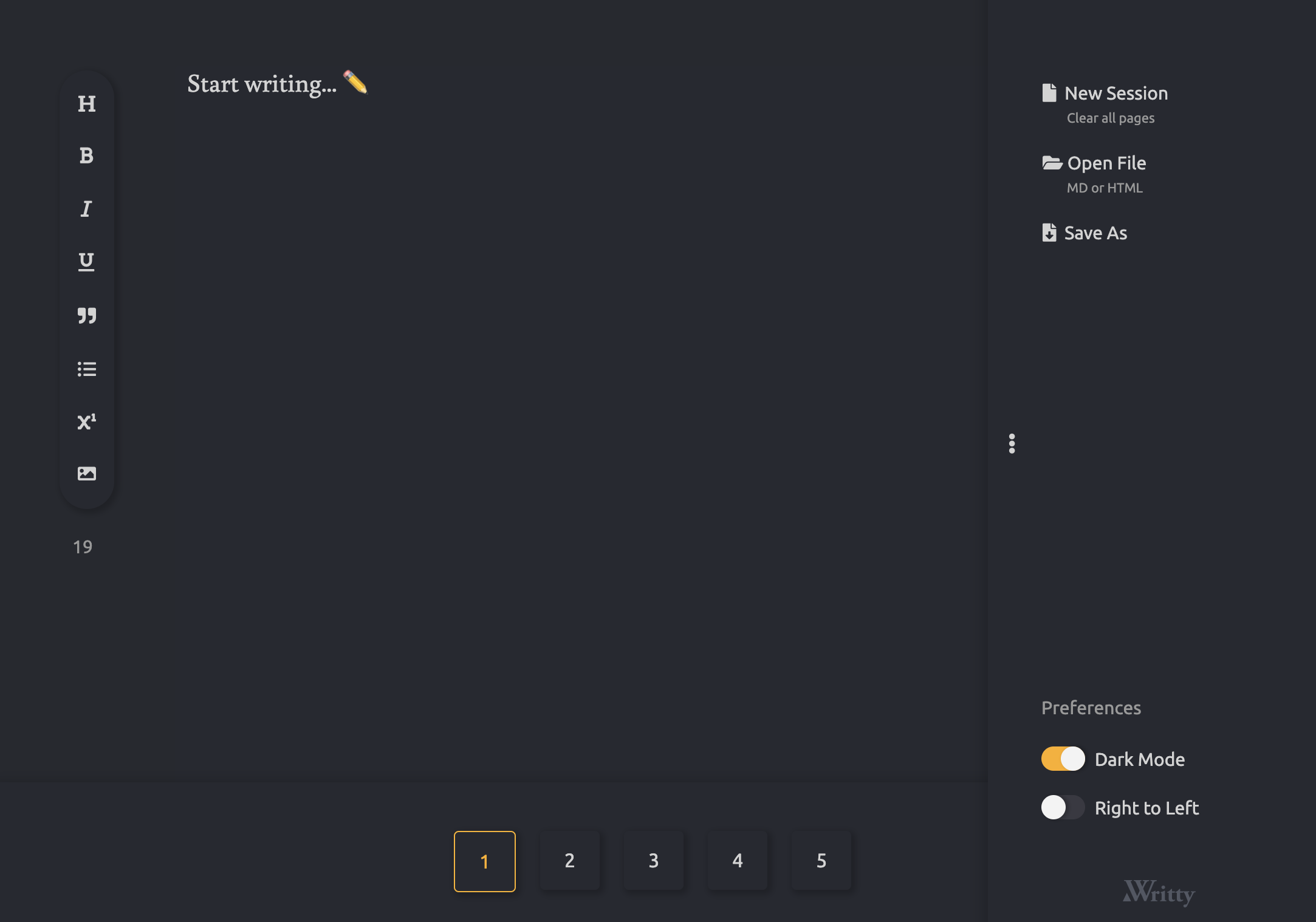Apply superscript formatting
The image size is (1316, 922).
(x=86, y=421)
